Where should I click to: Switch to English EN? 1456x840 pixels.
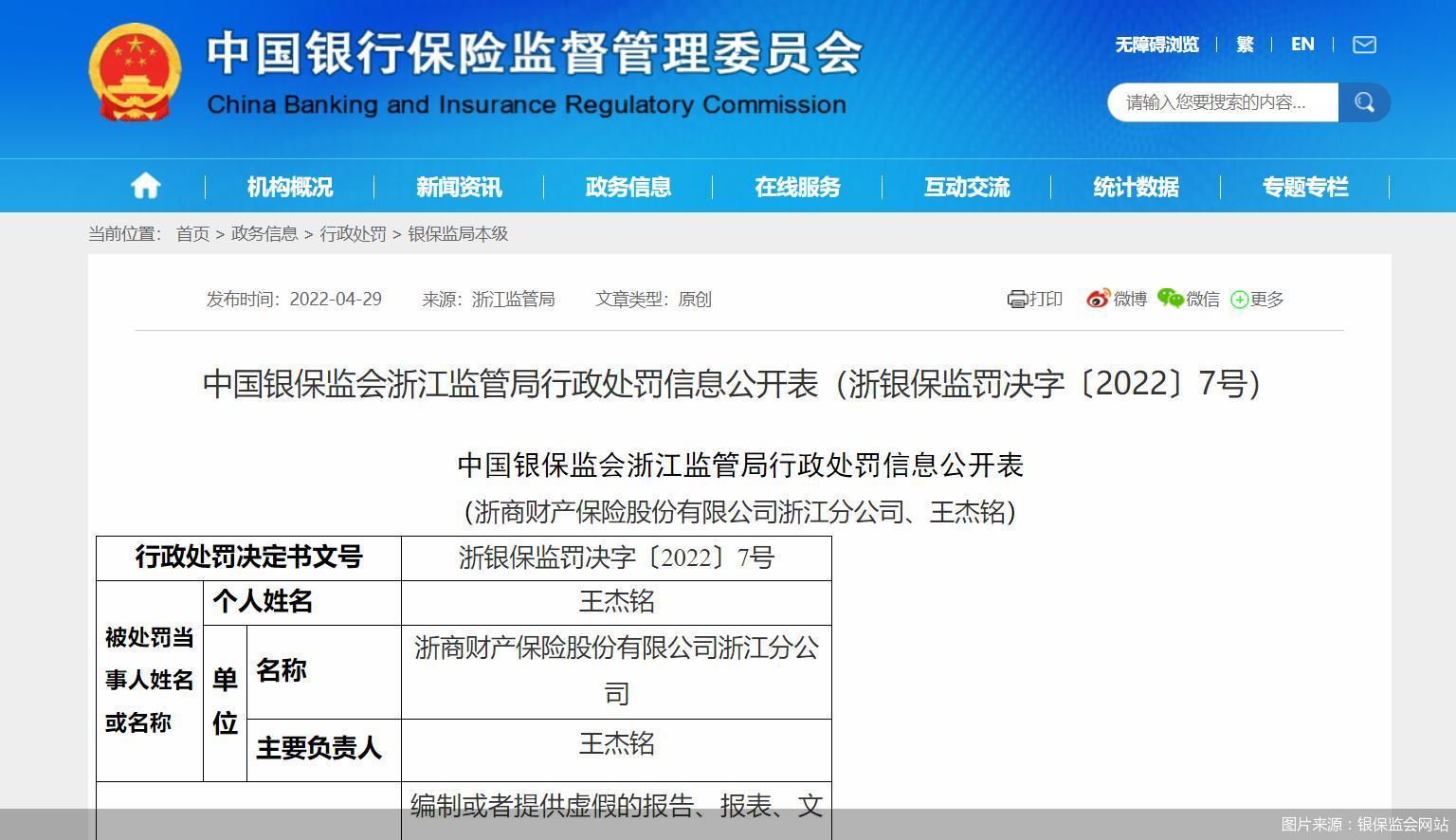[x=1302, y=45]
